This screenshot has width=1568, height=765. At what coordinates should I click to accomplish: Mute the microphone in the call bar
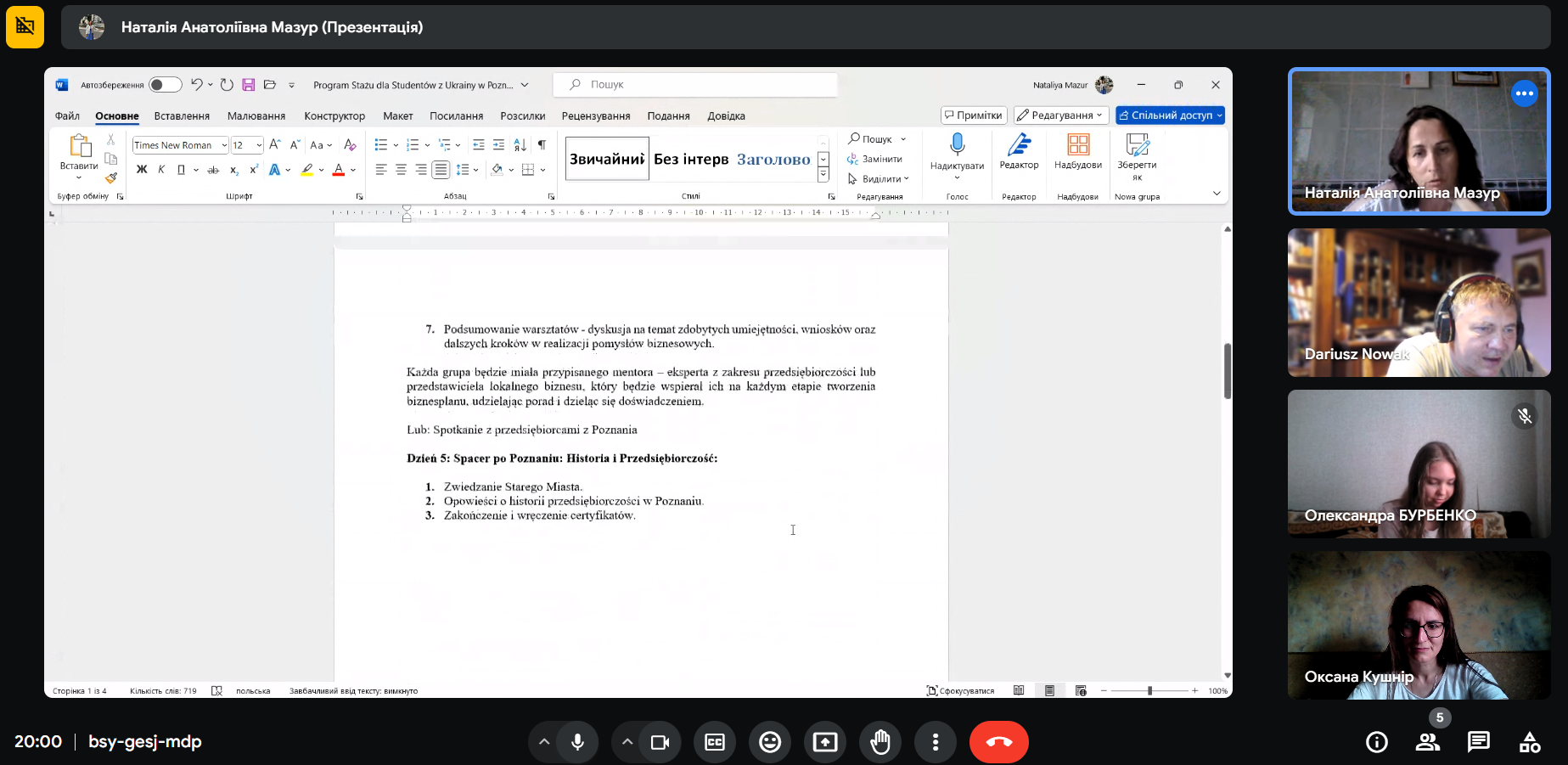(x=577, y=742)
